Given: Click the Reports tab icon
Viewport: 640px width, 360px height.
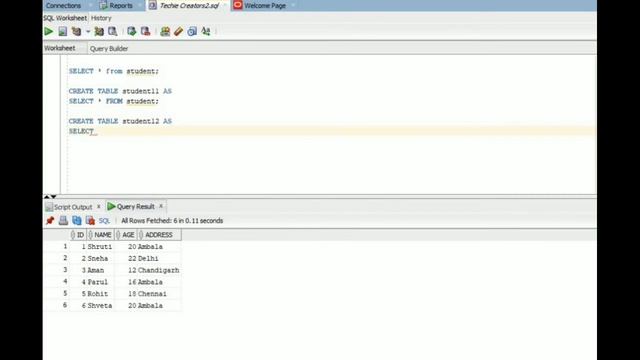Looking at the screenshot, I should tap(104, 6).
